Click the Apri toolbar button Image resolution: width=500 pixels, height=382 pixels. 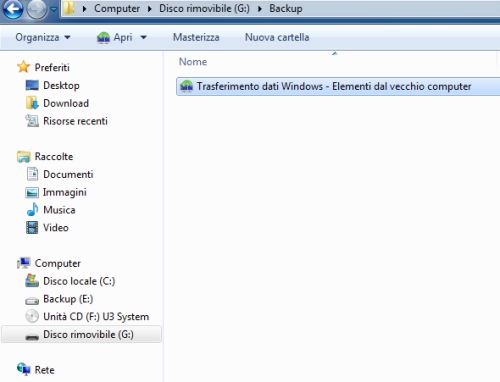[123, 37]
